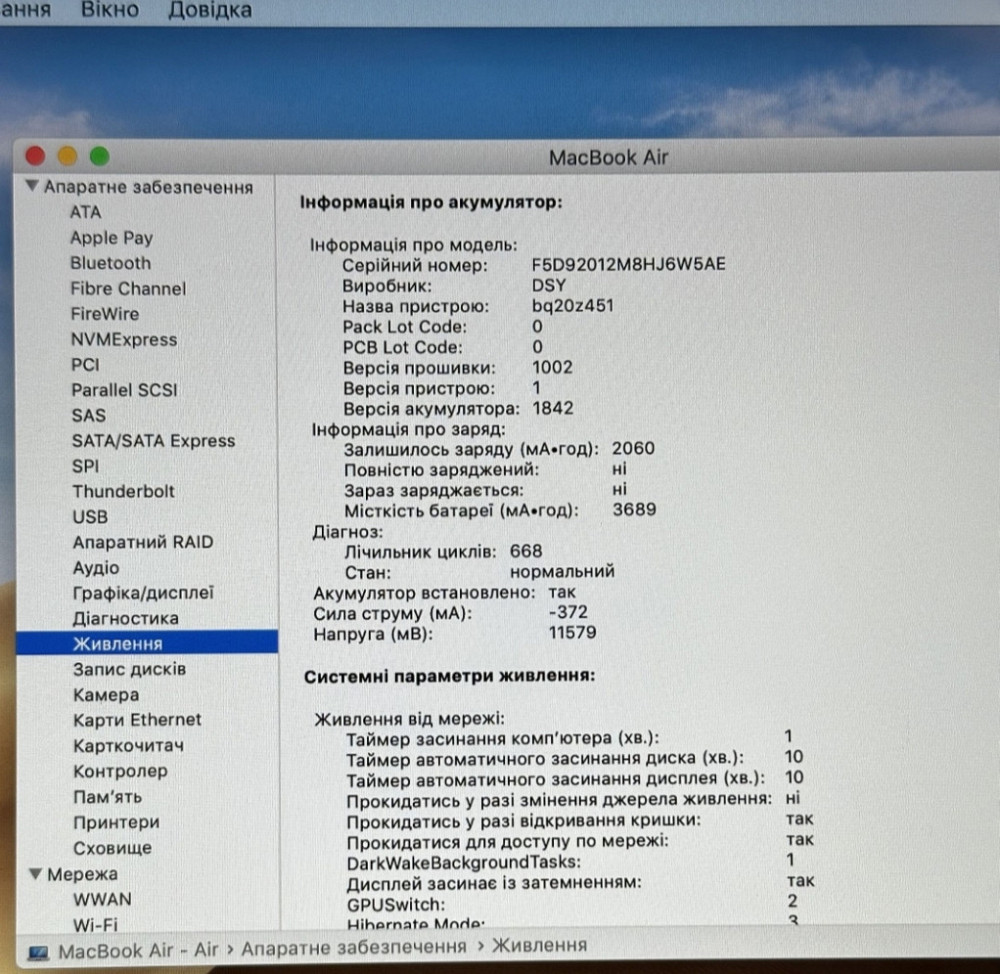
Task: Open NVMExpress hardware details
Action: (123, 339)
